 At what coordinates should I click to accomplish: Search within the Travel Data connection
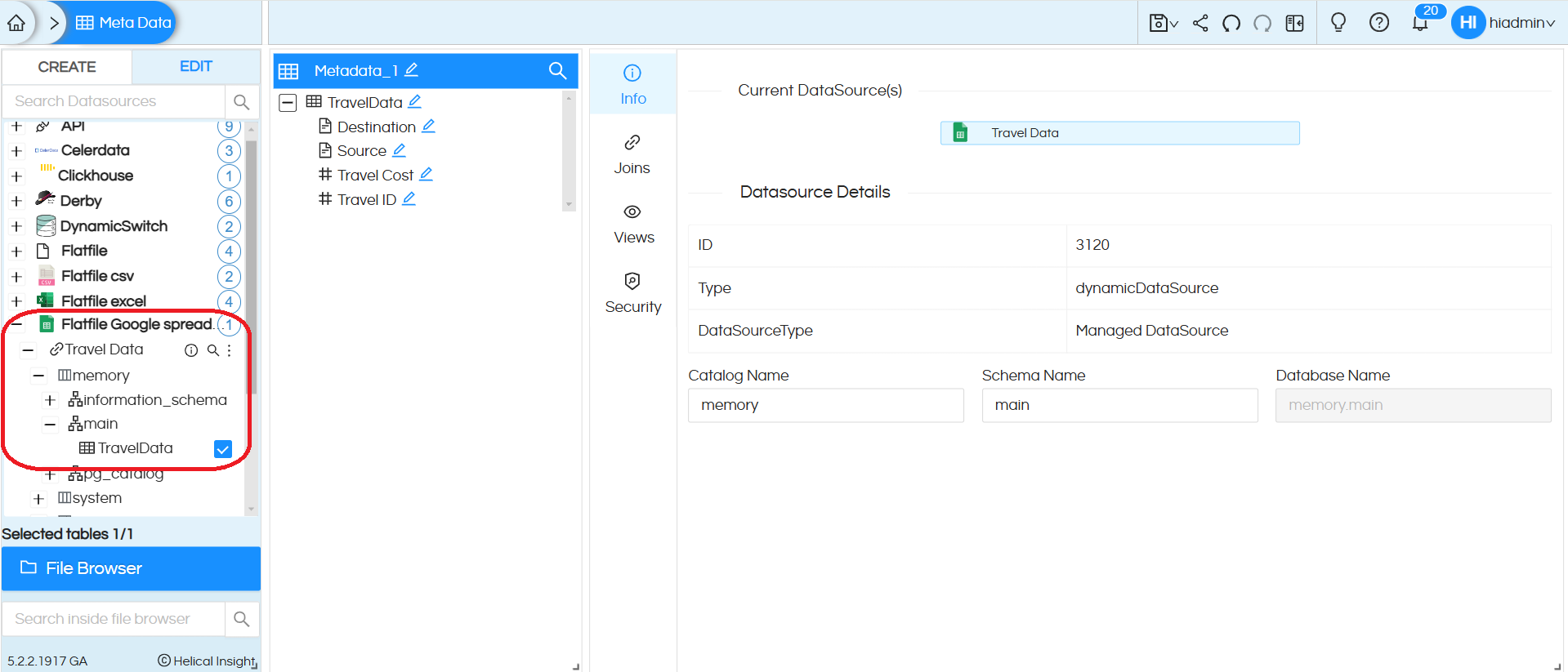[212, 350]
